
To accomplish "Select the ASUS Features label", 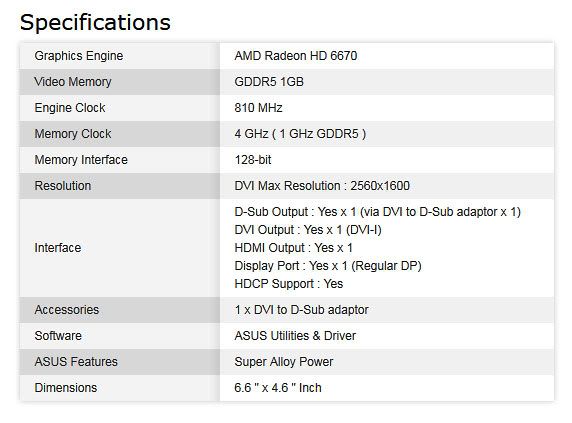I will 76,362.
